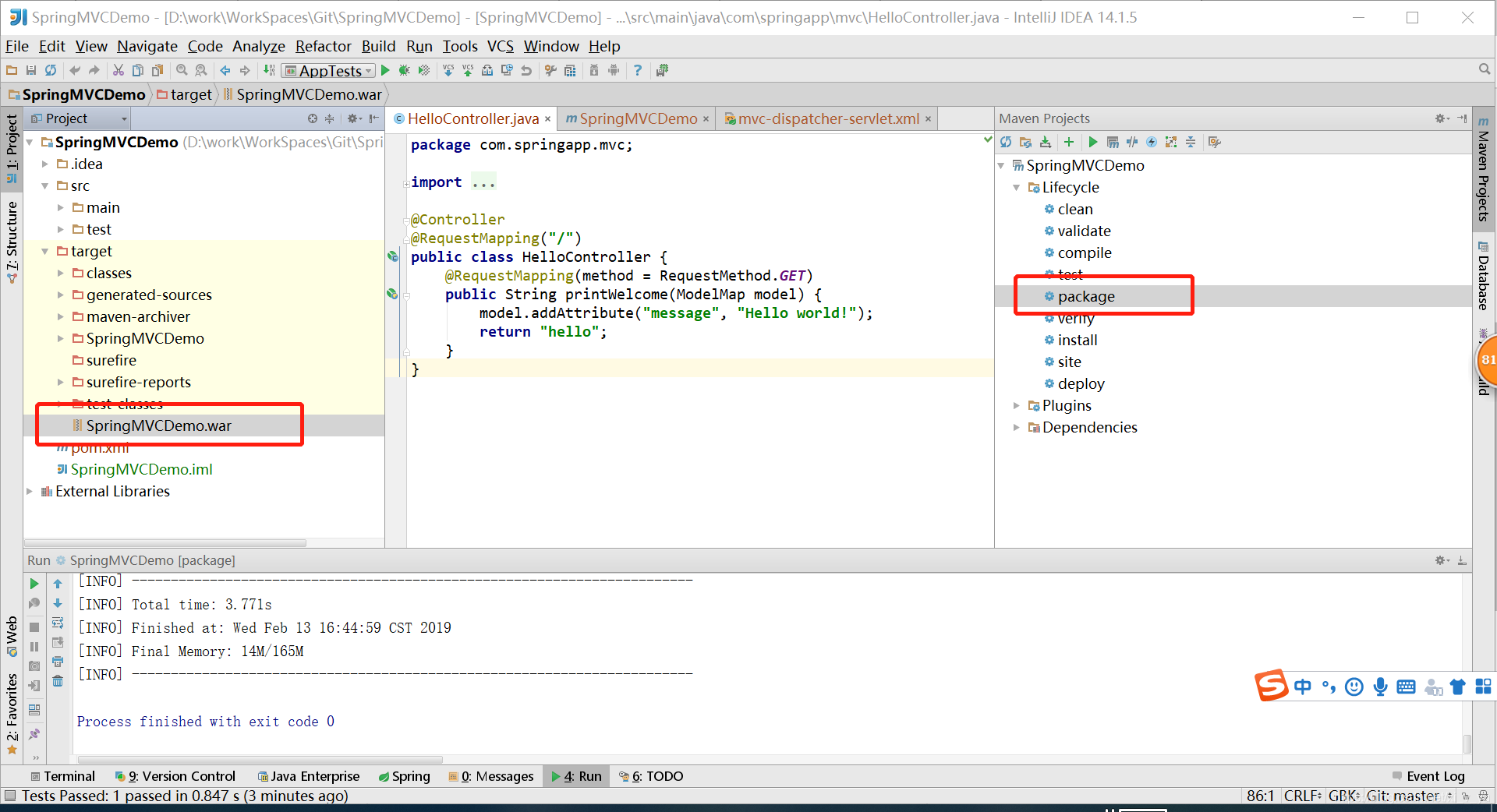
Task: Switch to mvc-dispatcher-servlet.xml editor tab
Action: pos(829,118)
